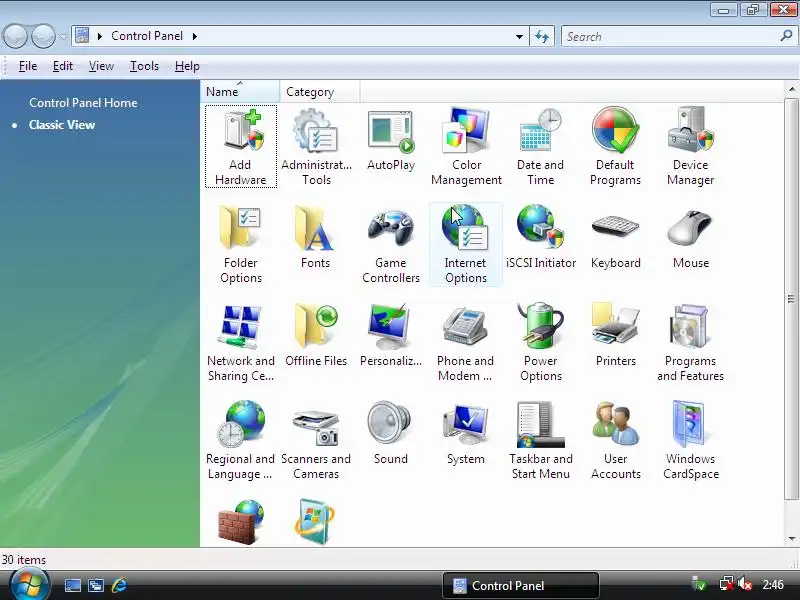The height and width of the screenshot is (600, 800).
Task: Switch between windows Quick Launch icon
Action: click(96, 585)
